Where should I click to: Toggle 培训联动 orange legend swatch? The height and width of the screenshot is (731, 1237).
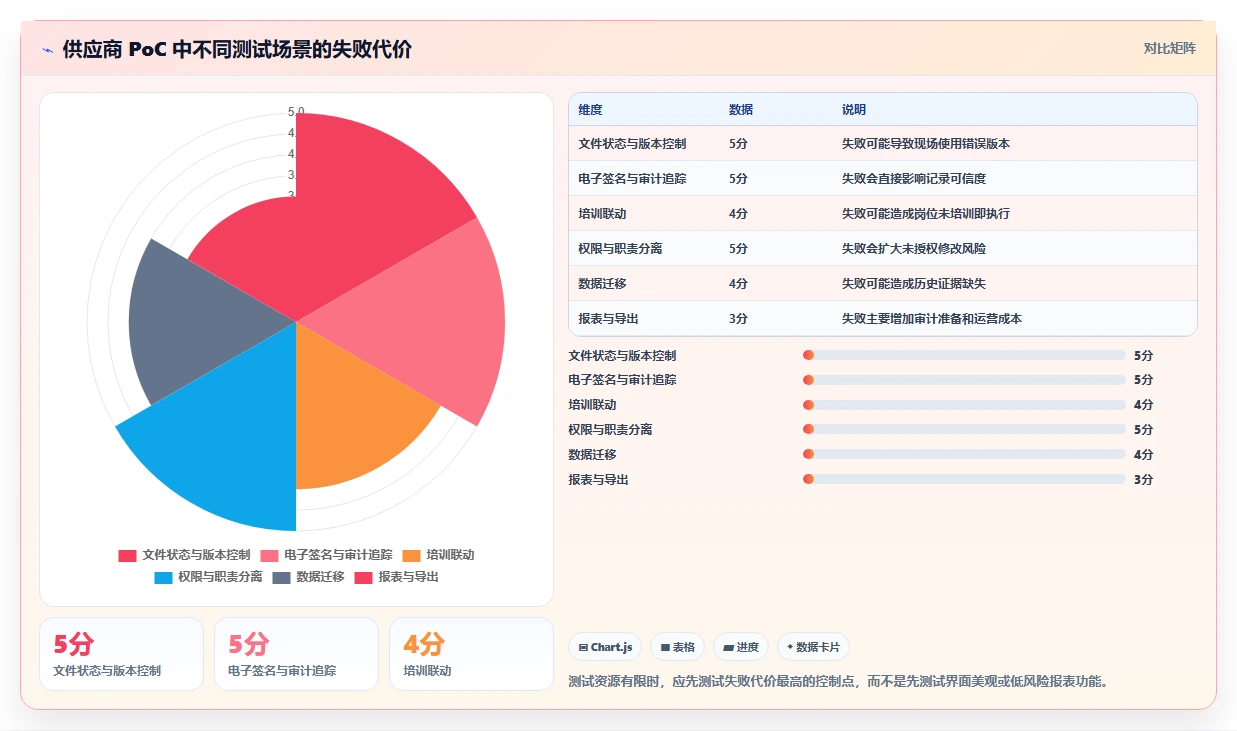[411, 555]
